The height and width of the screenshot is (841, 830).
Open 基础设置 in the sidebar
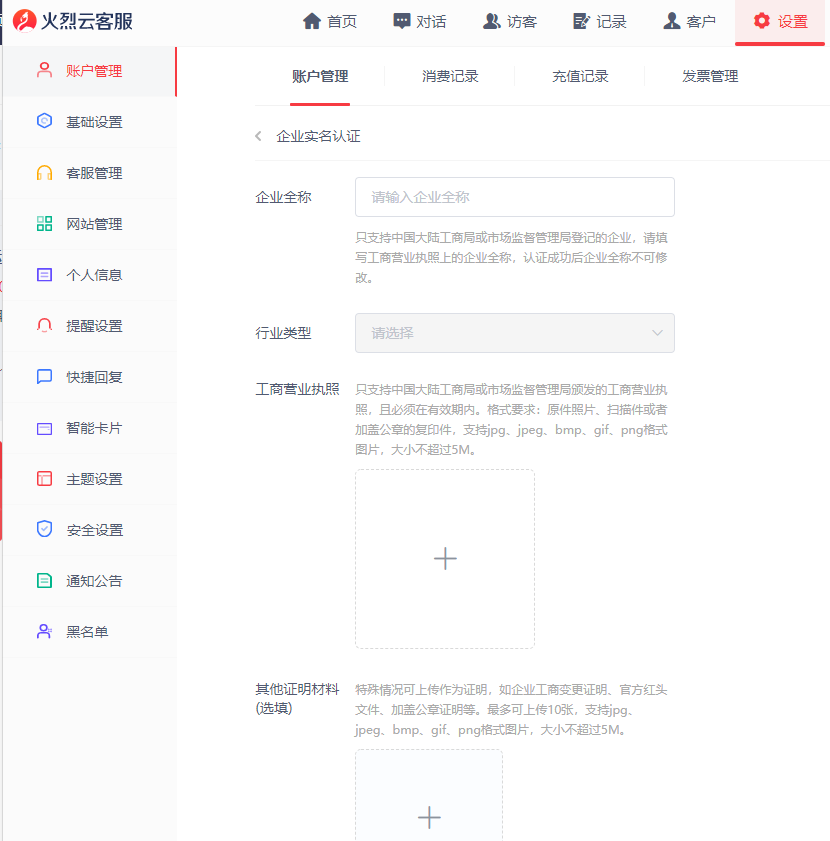pos(90,122)
